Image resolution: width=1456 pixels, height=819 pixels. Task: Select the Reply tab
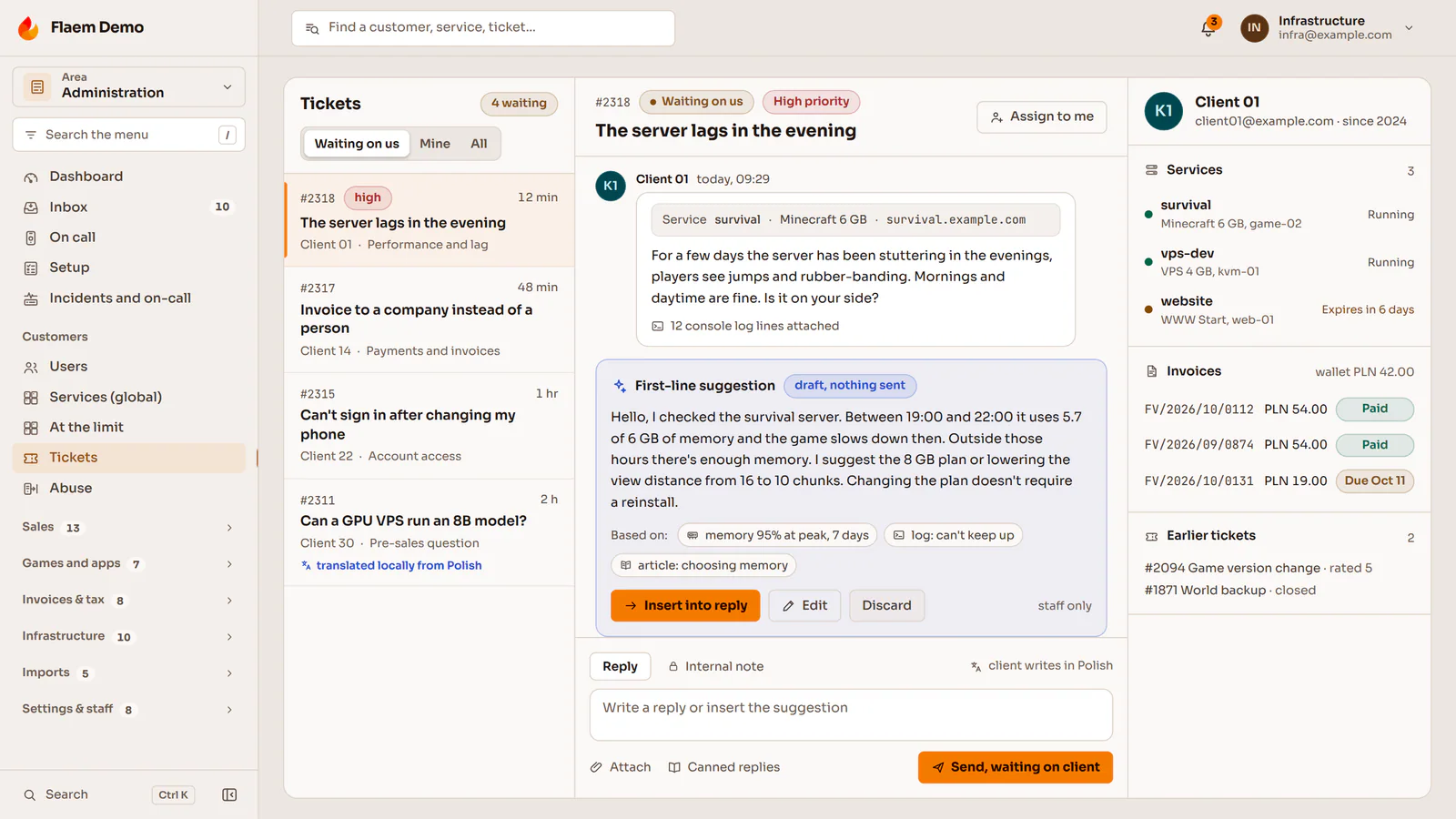620,666
